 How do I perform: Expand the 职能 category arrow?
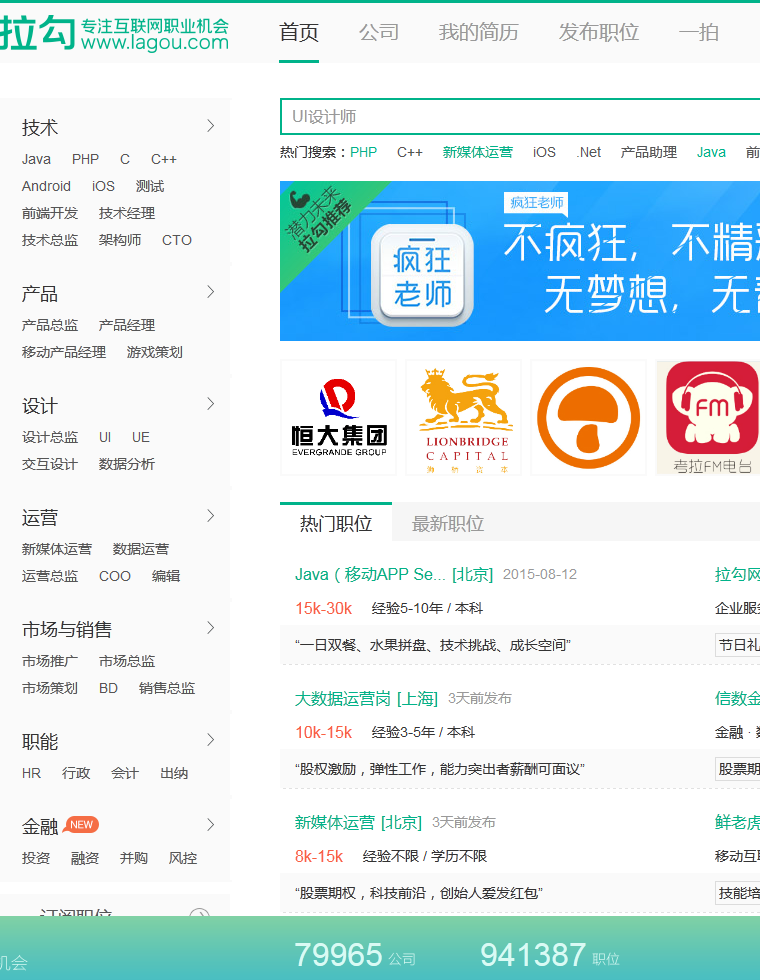(211, 739)
